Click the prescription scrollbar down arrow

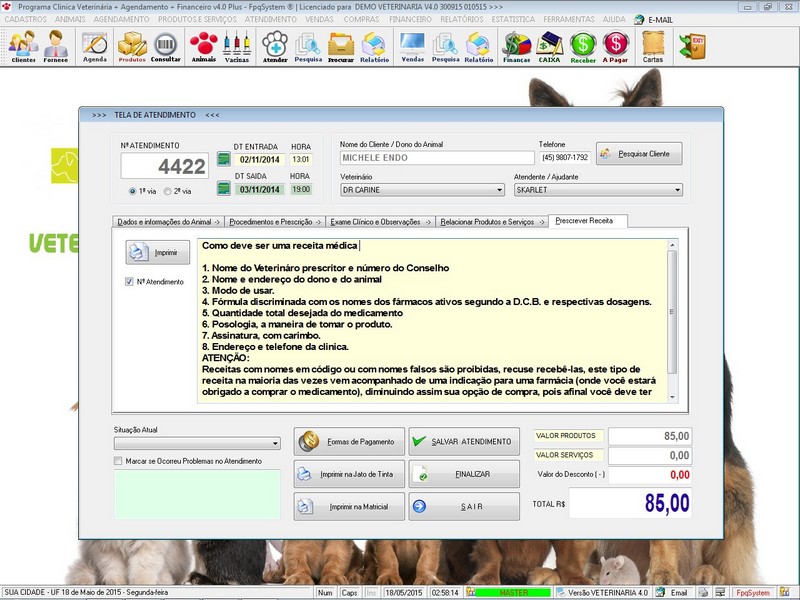pyautogui.click(x=672, y=397)
